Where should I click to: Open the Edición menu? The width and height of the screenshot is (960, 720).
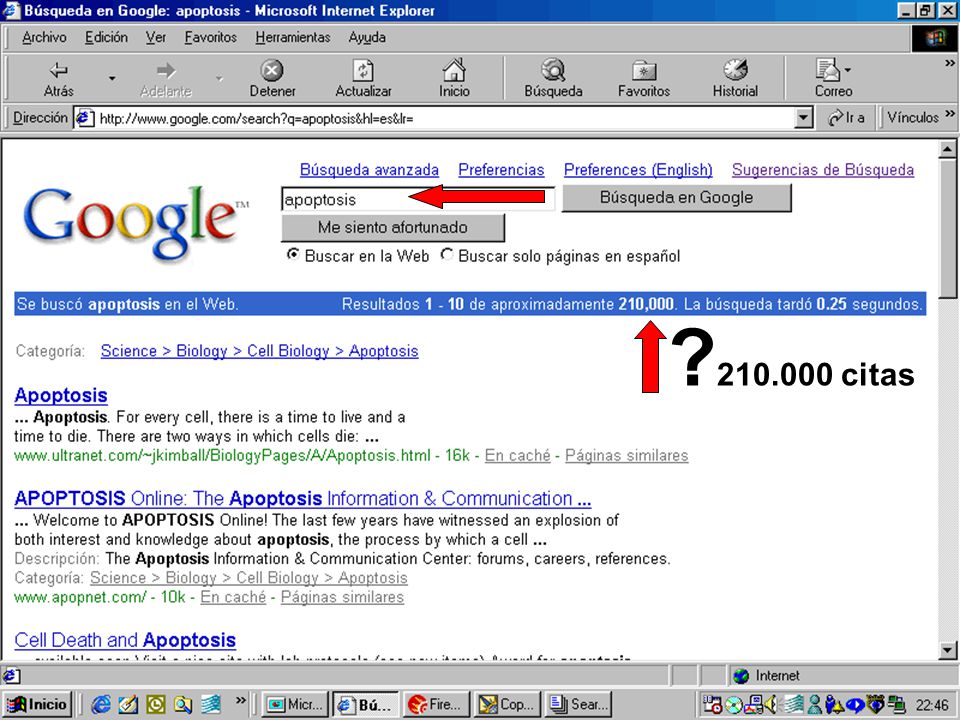pyautogui.click(x=107, y=37)
